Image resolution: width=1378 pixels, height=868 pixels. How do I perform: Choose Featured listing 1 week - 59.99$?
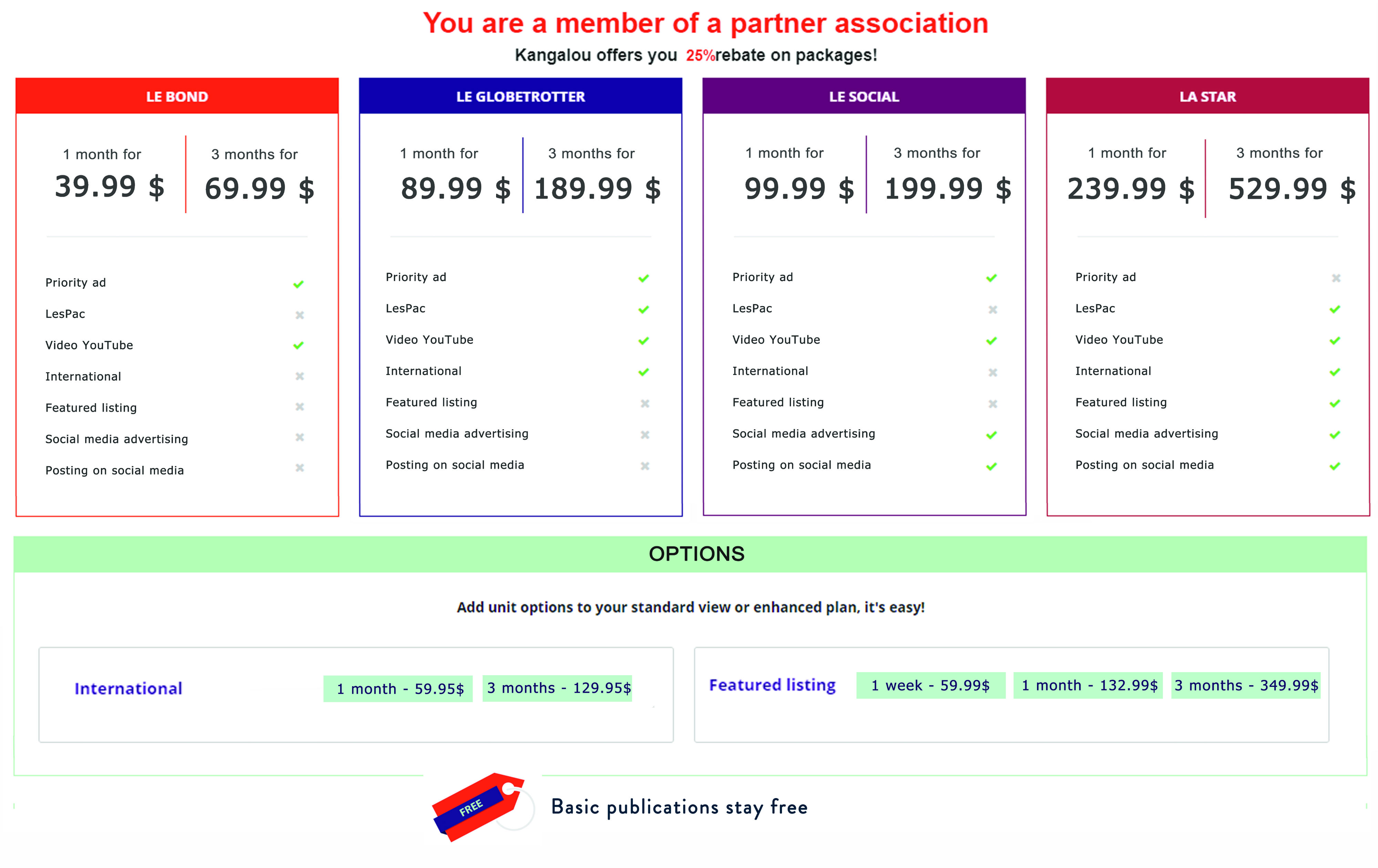[931, 685]
